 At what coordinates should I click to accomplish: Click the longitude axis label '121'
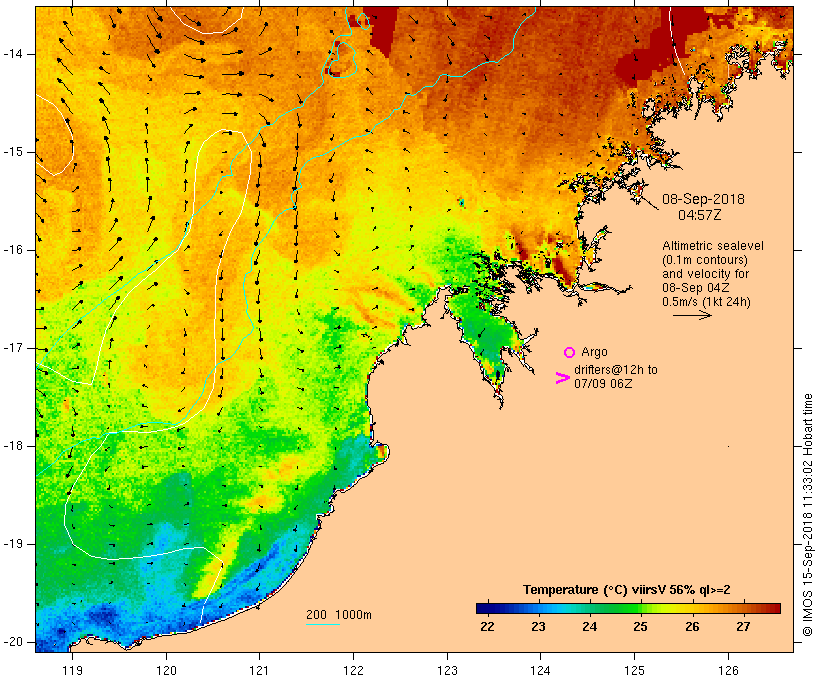point(259,670)
